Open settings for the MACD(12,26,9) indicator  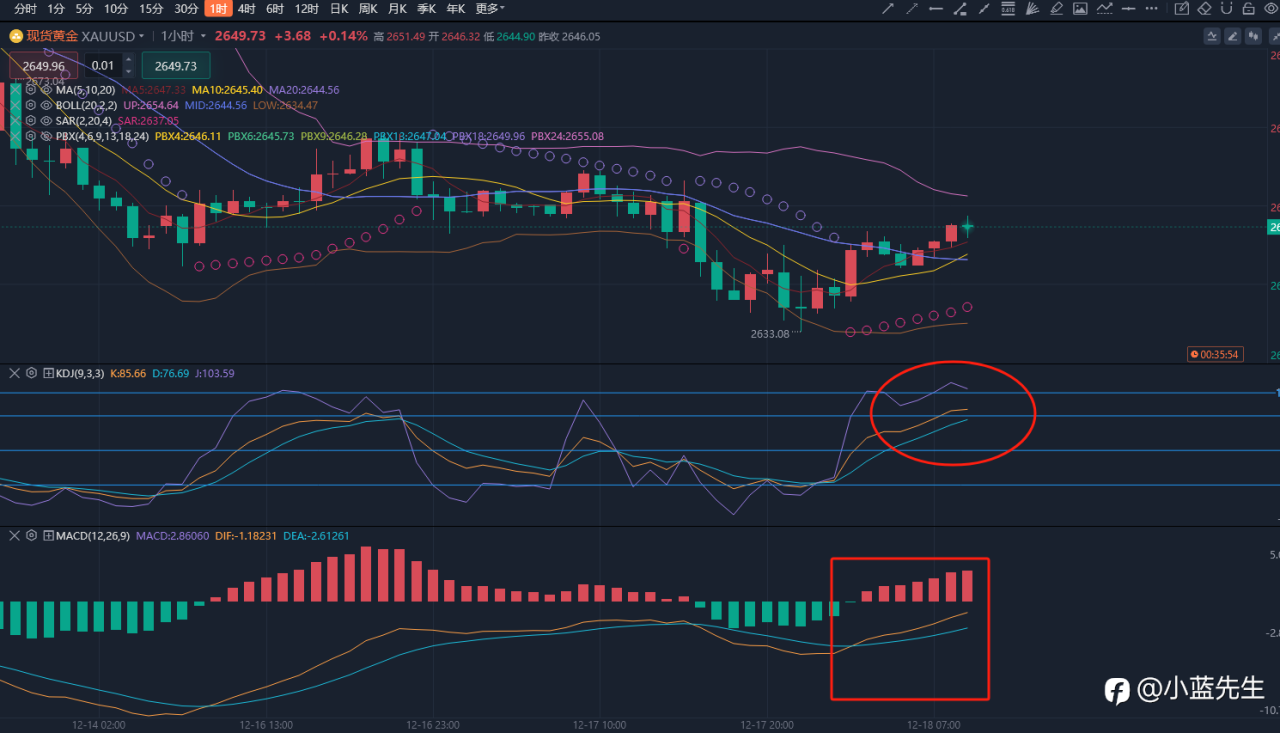(31, 536)
